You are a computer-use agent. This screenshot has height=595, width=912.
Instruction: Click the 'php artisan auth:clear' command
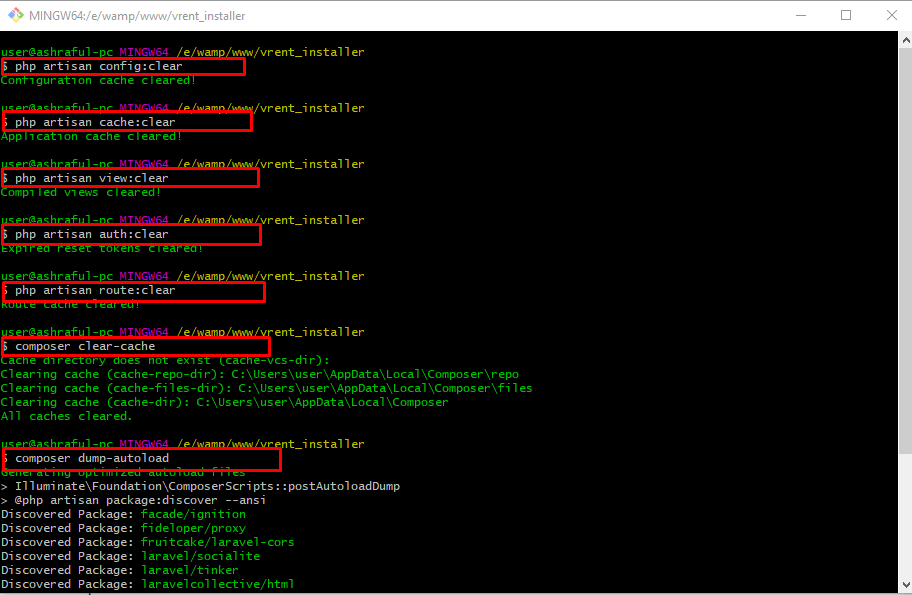pyautogui.click(x=91, y=234)
